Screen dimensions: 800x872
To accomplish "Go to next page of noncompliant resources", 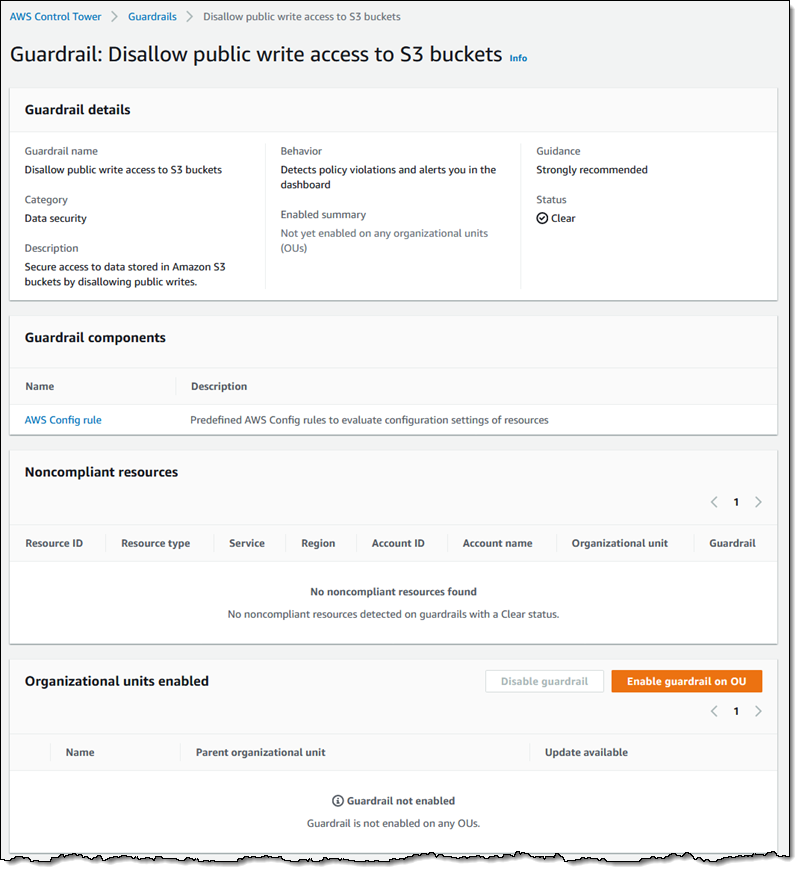I will (x=758, y=502).
